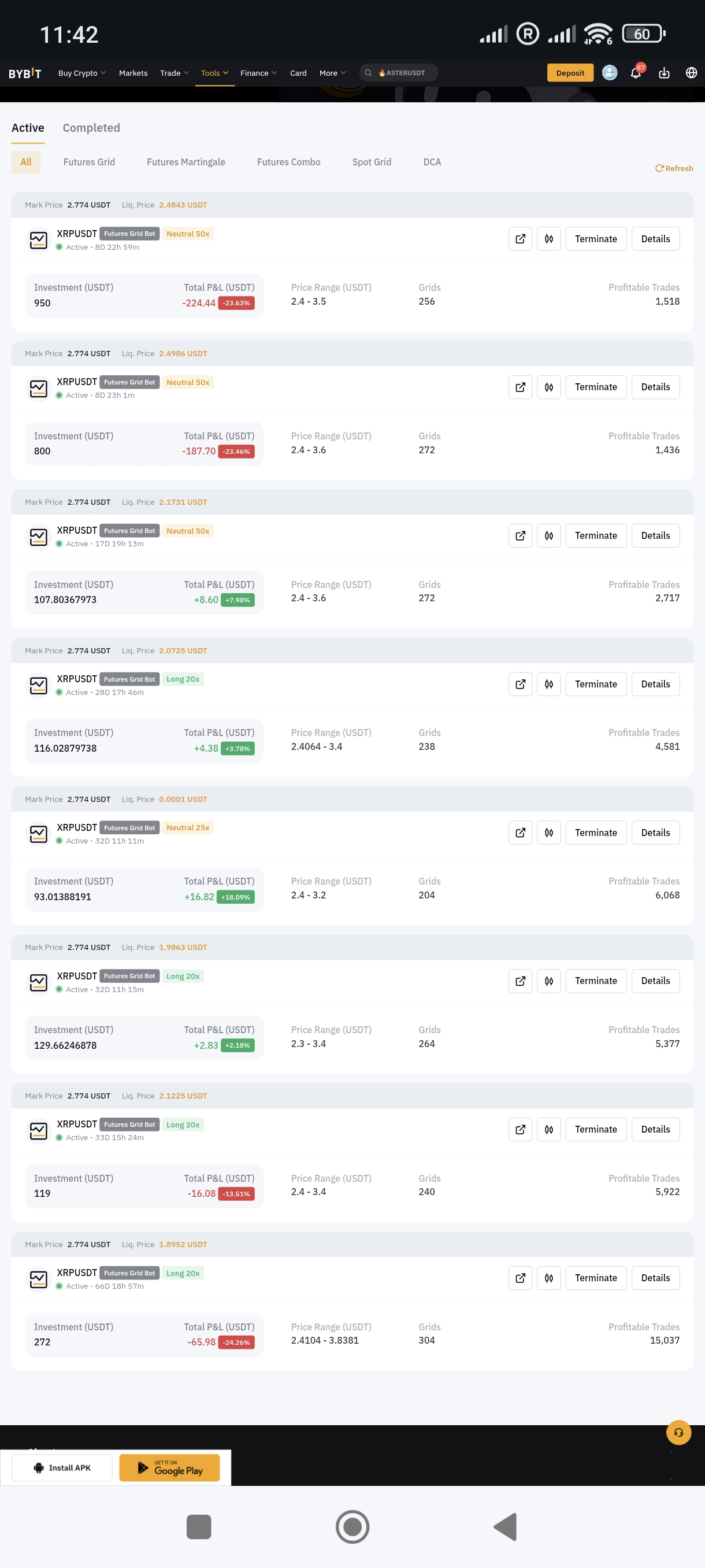The width and height of the screenshot is (705, 1568).
Task: Terminate the bot with 950 USDT investment
Action: pyautogui.click(x=596, y=239)
